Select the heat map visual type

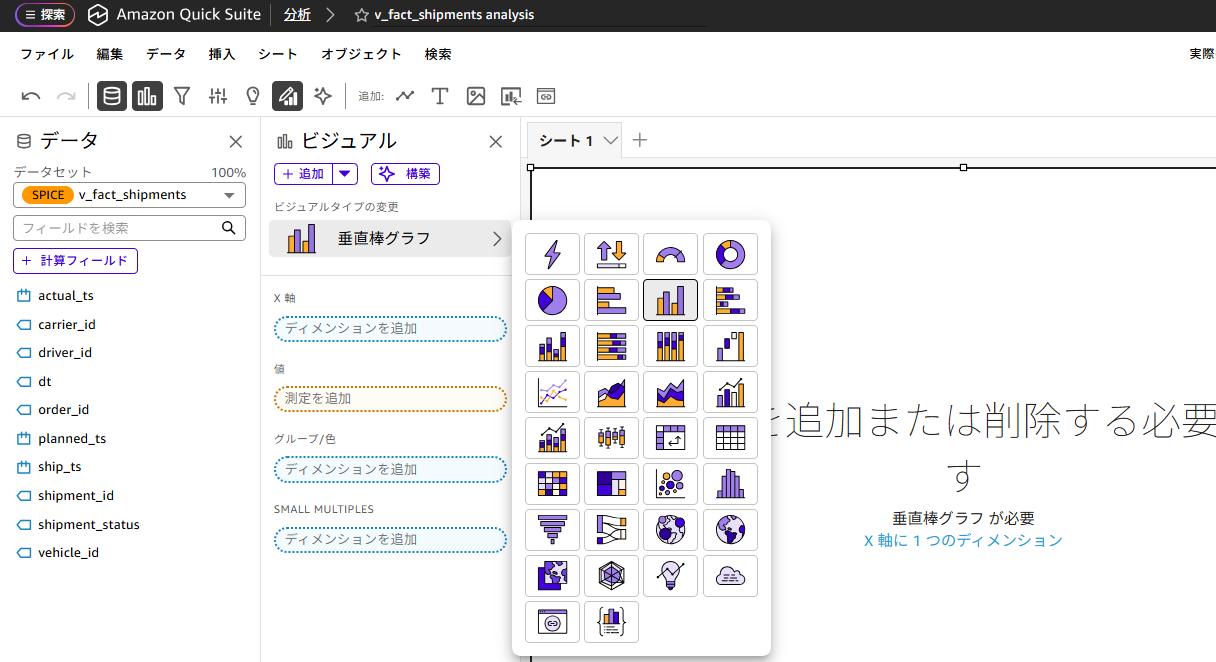[552, 483]
